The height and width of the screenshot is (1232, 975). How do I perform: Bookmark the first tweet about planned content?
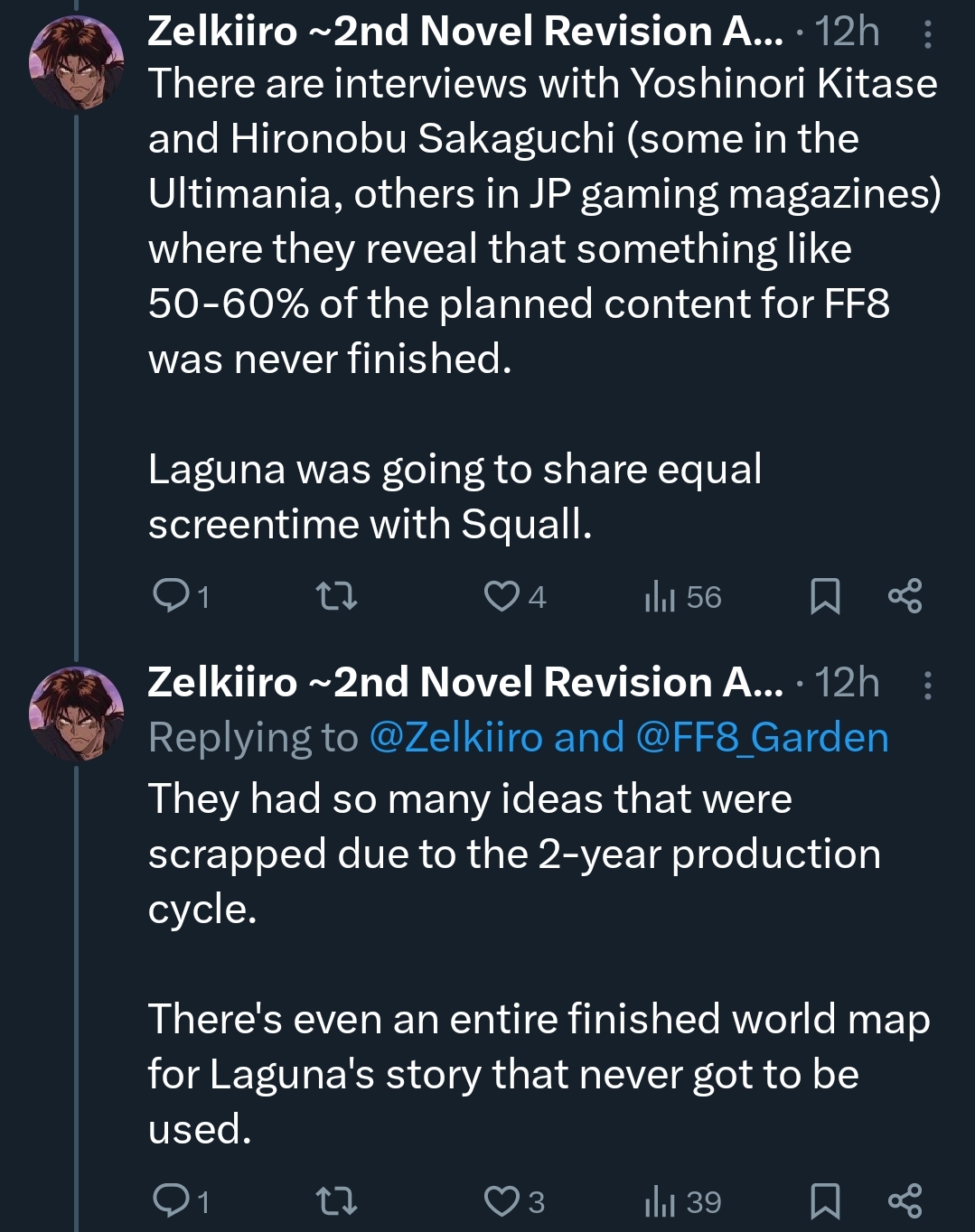(x=825, y=596)
